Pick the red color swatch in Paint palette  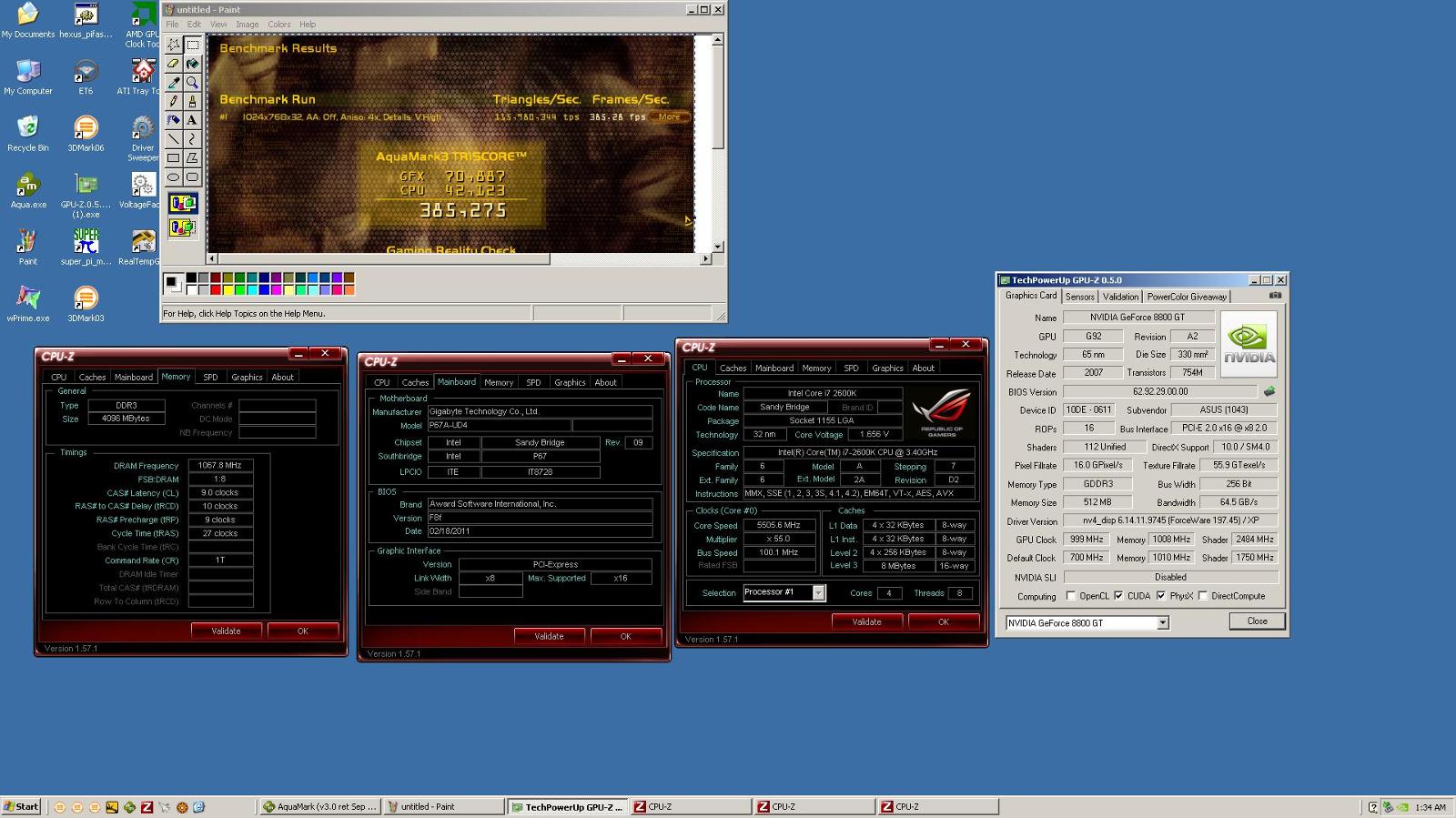click(215, 290)
